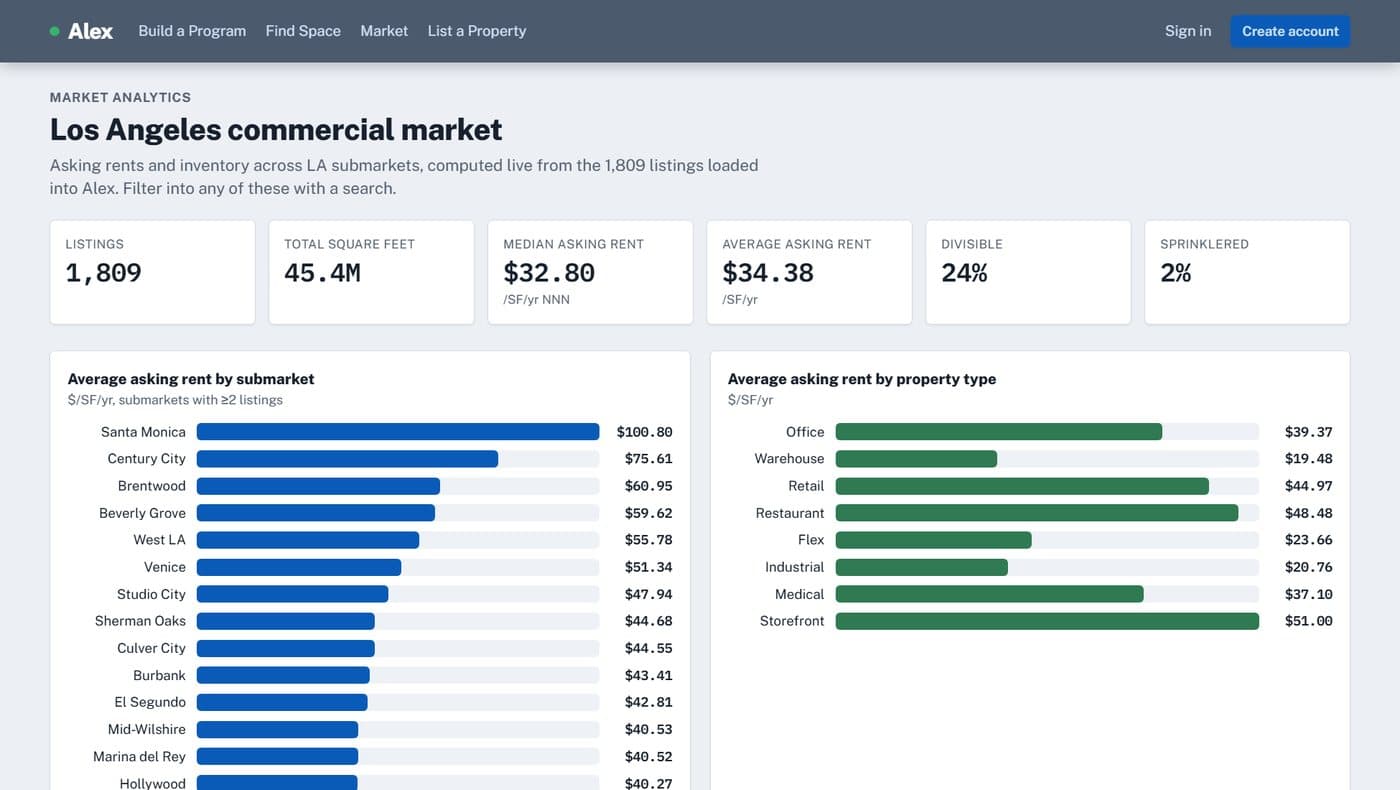Select the Brentwood submarket label
The width and height of the screenshot is (1400, 790).
click(152, 486)
